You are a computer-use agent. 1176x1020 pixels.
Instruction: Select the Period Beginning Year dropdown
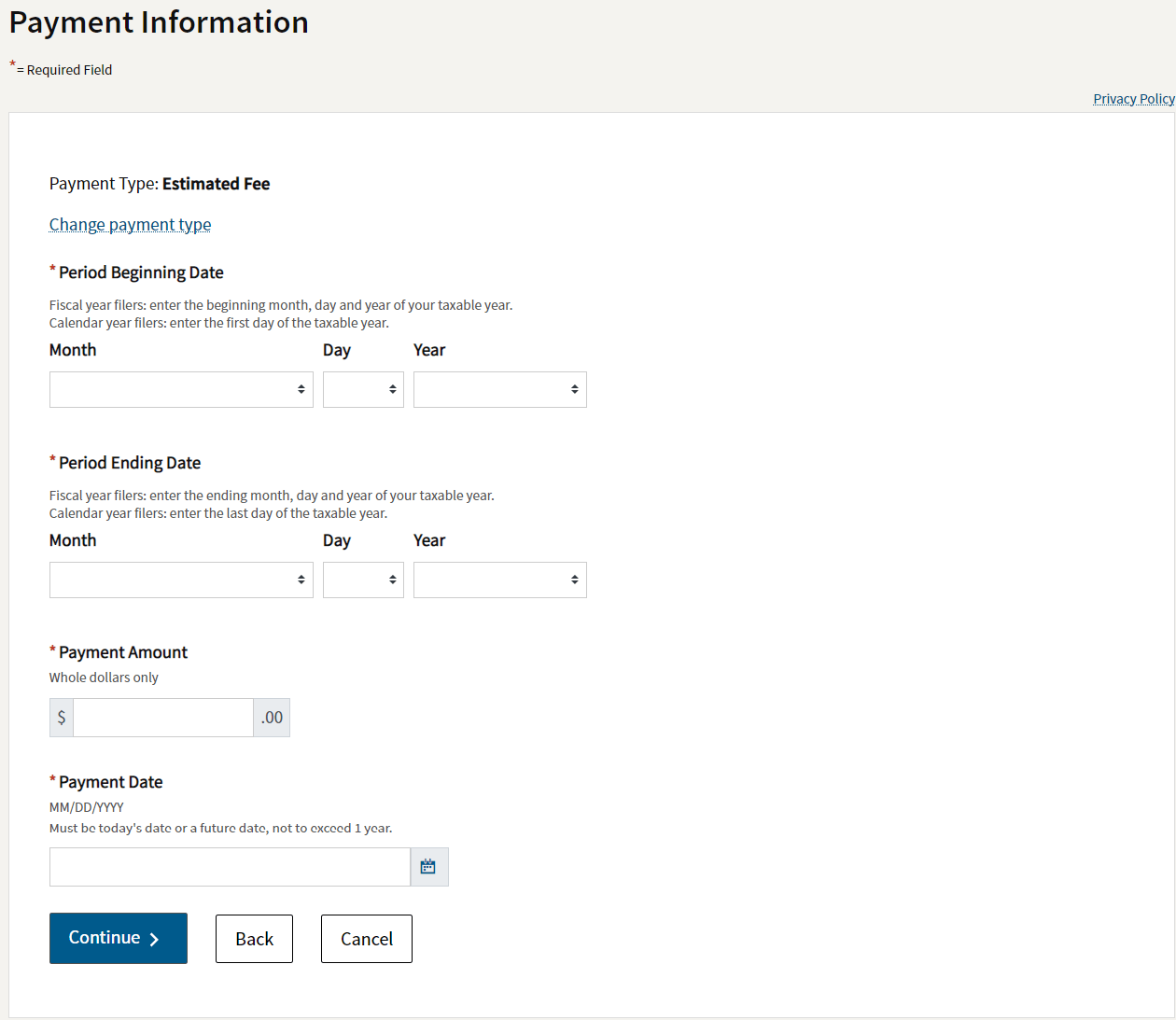(499, 389)
